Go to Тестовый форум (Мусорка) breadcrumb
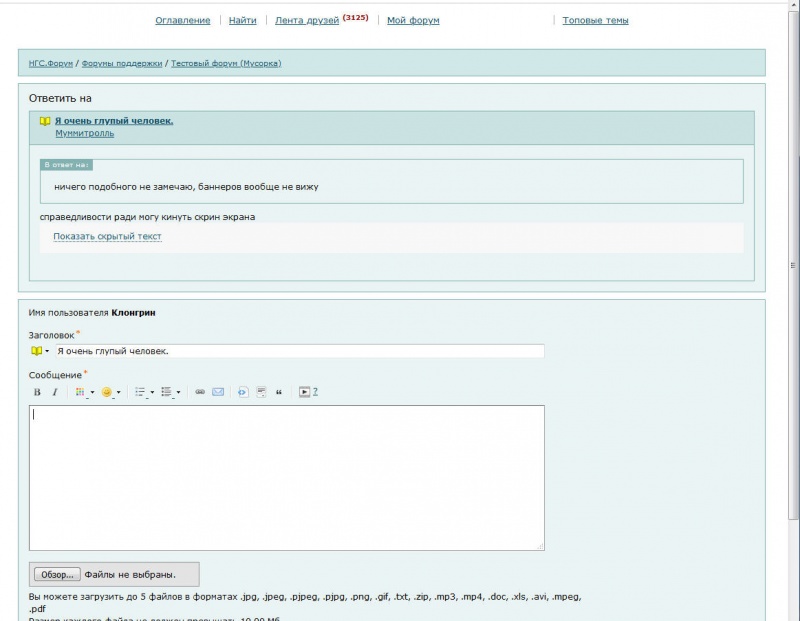Image resolution: width=800 pixels, height=621 pixels. click(x=226, y=63)
